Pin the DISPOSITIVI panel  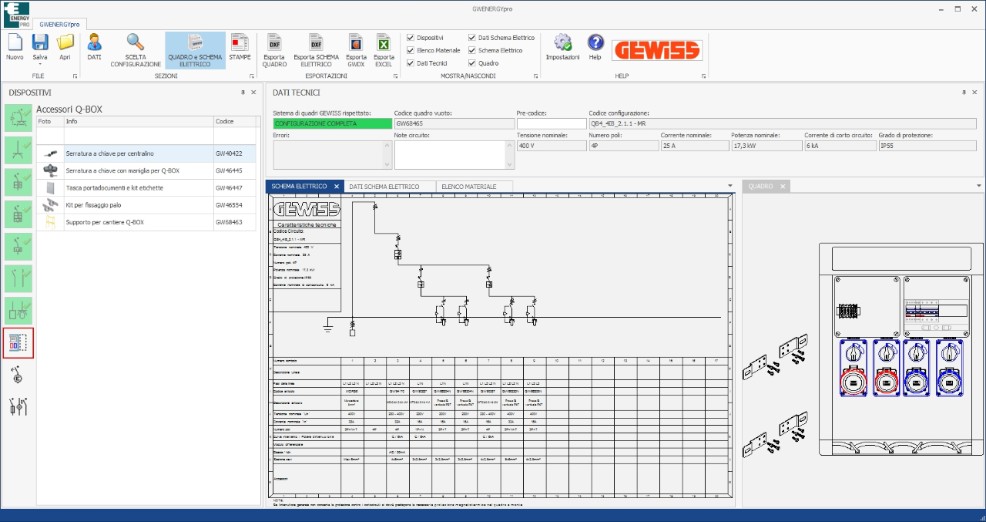[x=243, y=92]
